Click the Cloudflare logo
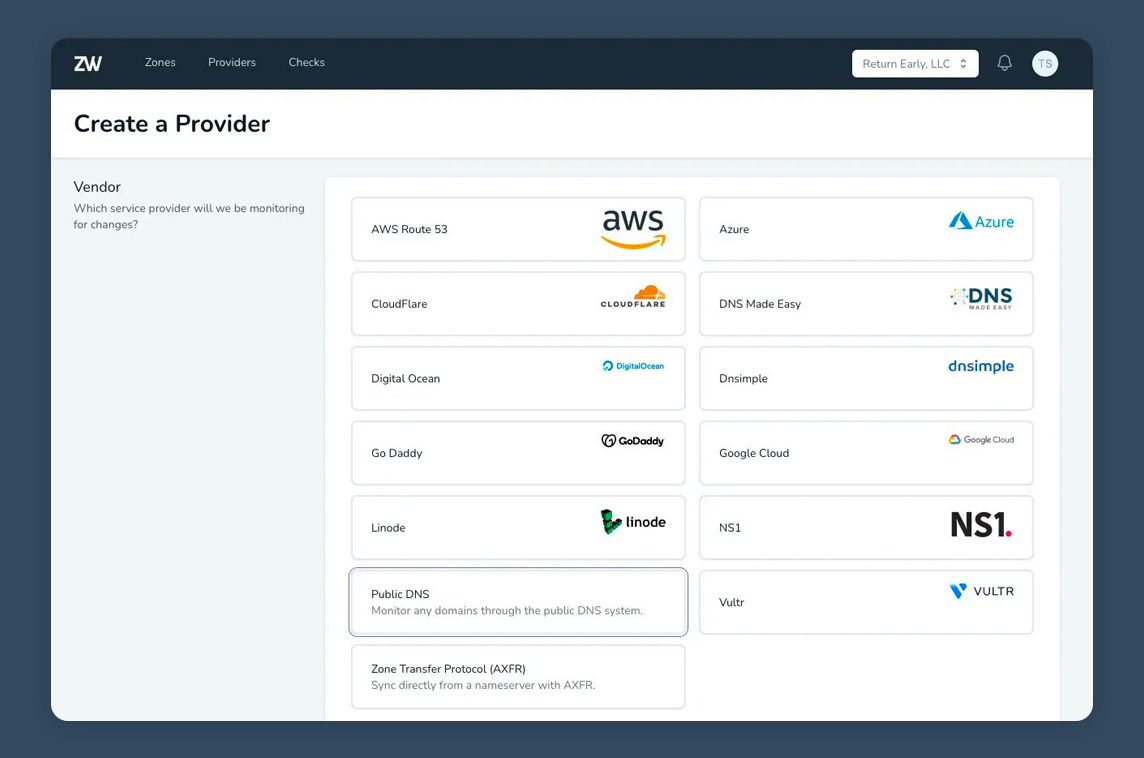This screenshot has height=758, width=1144. coord(633,297)
